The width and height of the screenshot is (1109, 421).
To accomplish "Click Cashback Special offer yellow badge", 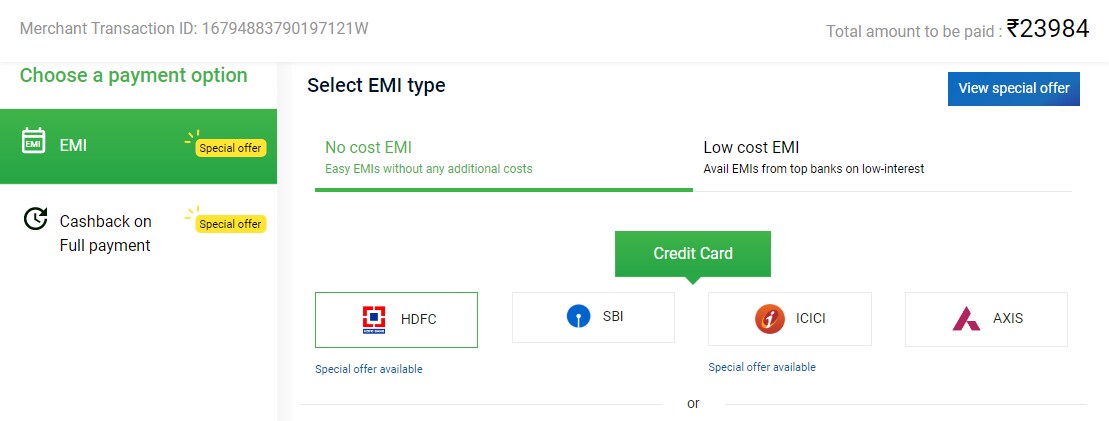I will coord(230,224).
